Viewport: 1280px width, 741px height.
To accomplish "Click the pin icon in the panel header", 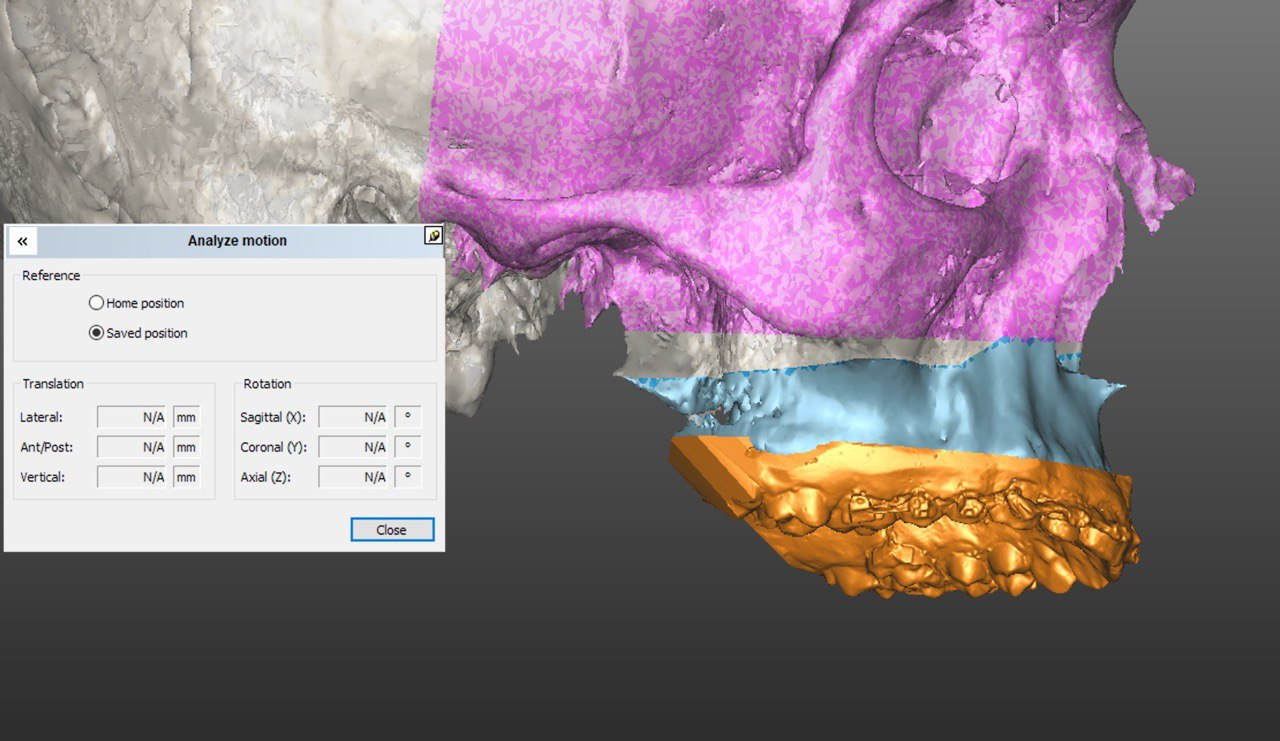I will pos(433,236).
